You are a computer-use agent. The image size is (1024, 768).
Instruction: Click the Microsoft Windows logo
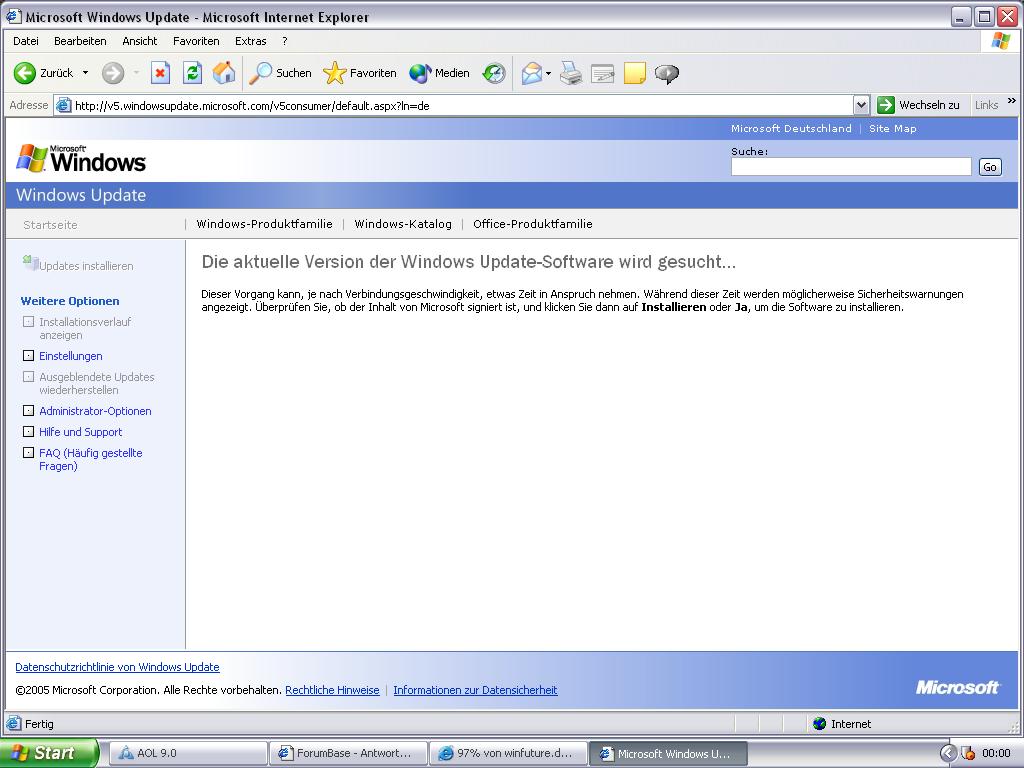(x=81, y=159)
